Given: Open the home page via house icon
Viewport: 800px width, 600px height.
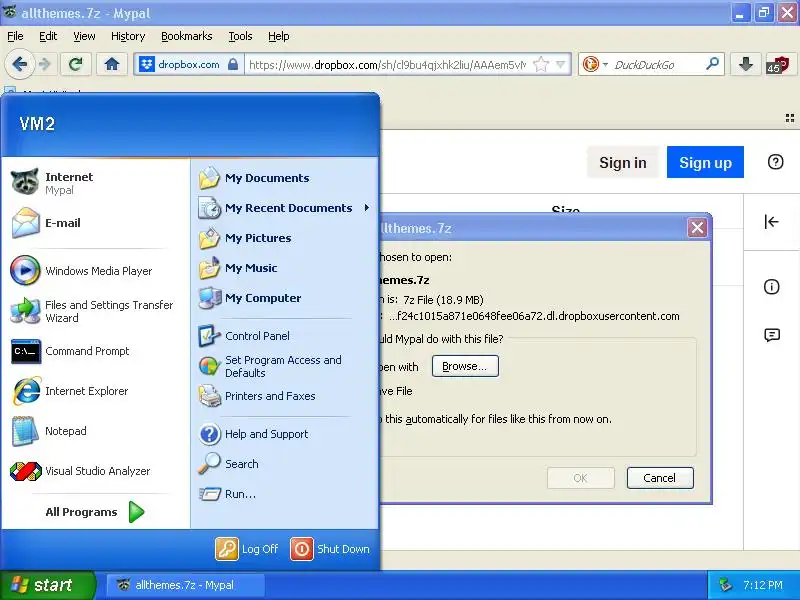Looking at the screenshot, I should click(x=112, y=64).
